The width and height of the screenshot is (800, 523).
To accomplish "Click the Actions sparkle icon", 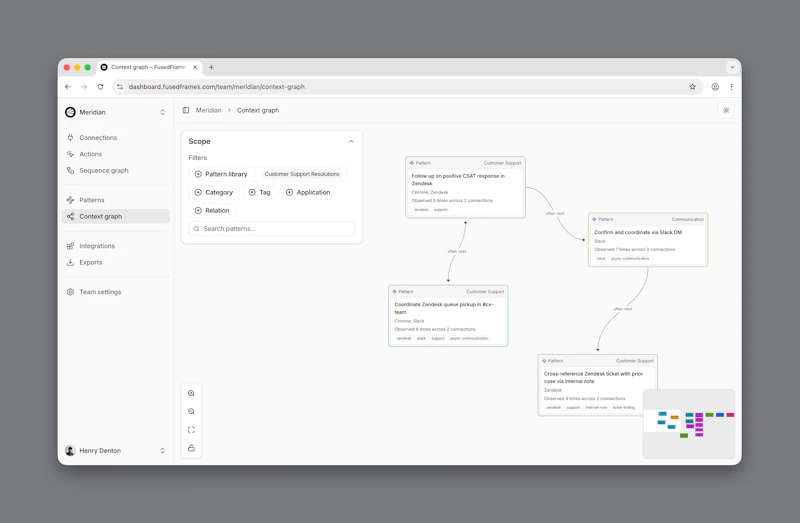I will pyautogui.click(x=70, y=154).
